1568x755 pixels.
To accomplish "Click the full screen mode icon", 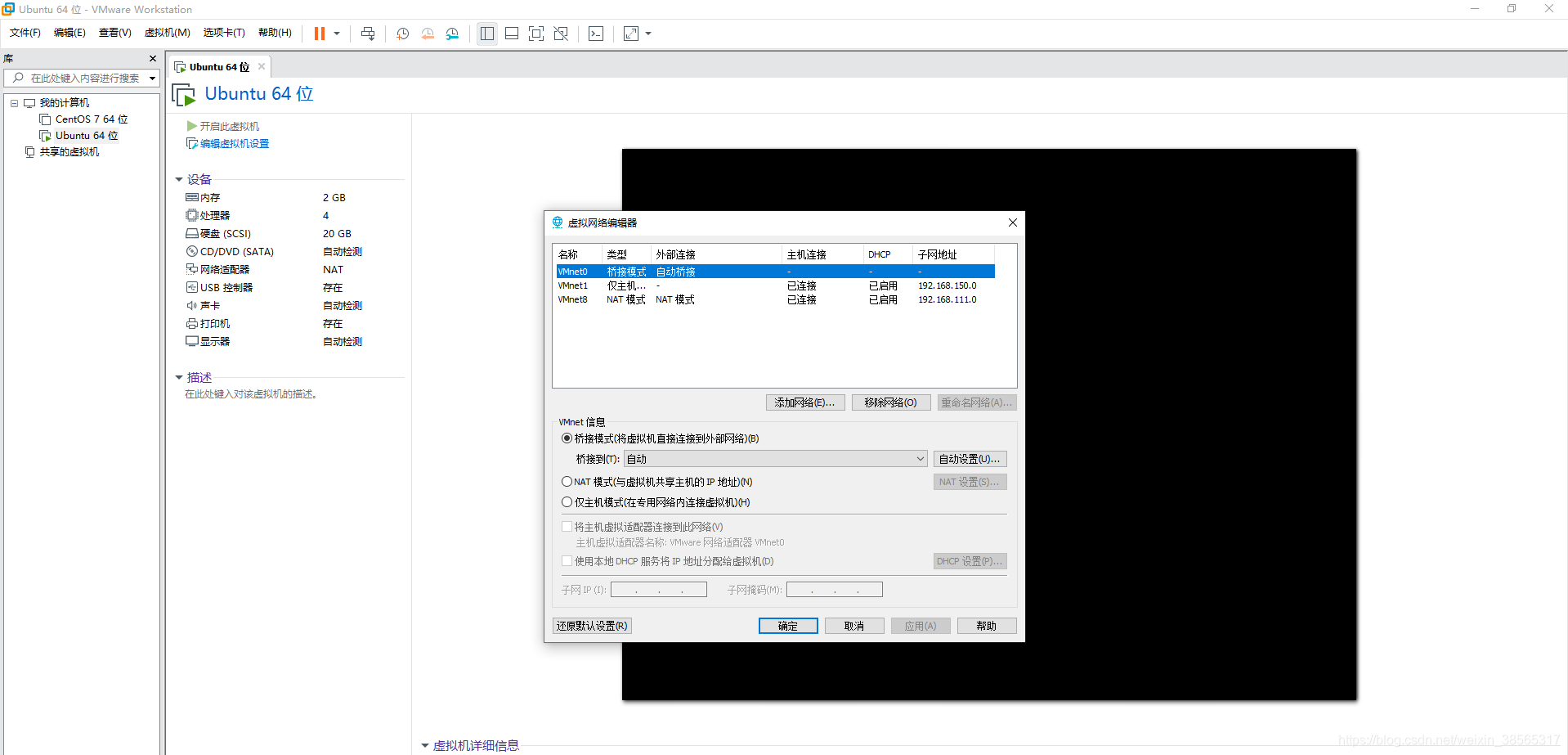I will [536, 34].
